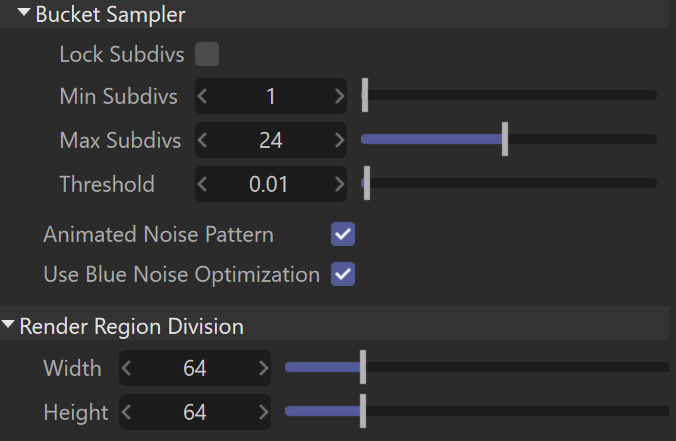This screenshot has width=676, height=441.
Task: Disable Animated Noise Pattern checkbox
Action: (x=343, y=234)
